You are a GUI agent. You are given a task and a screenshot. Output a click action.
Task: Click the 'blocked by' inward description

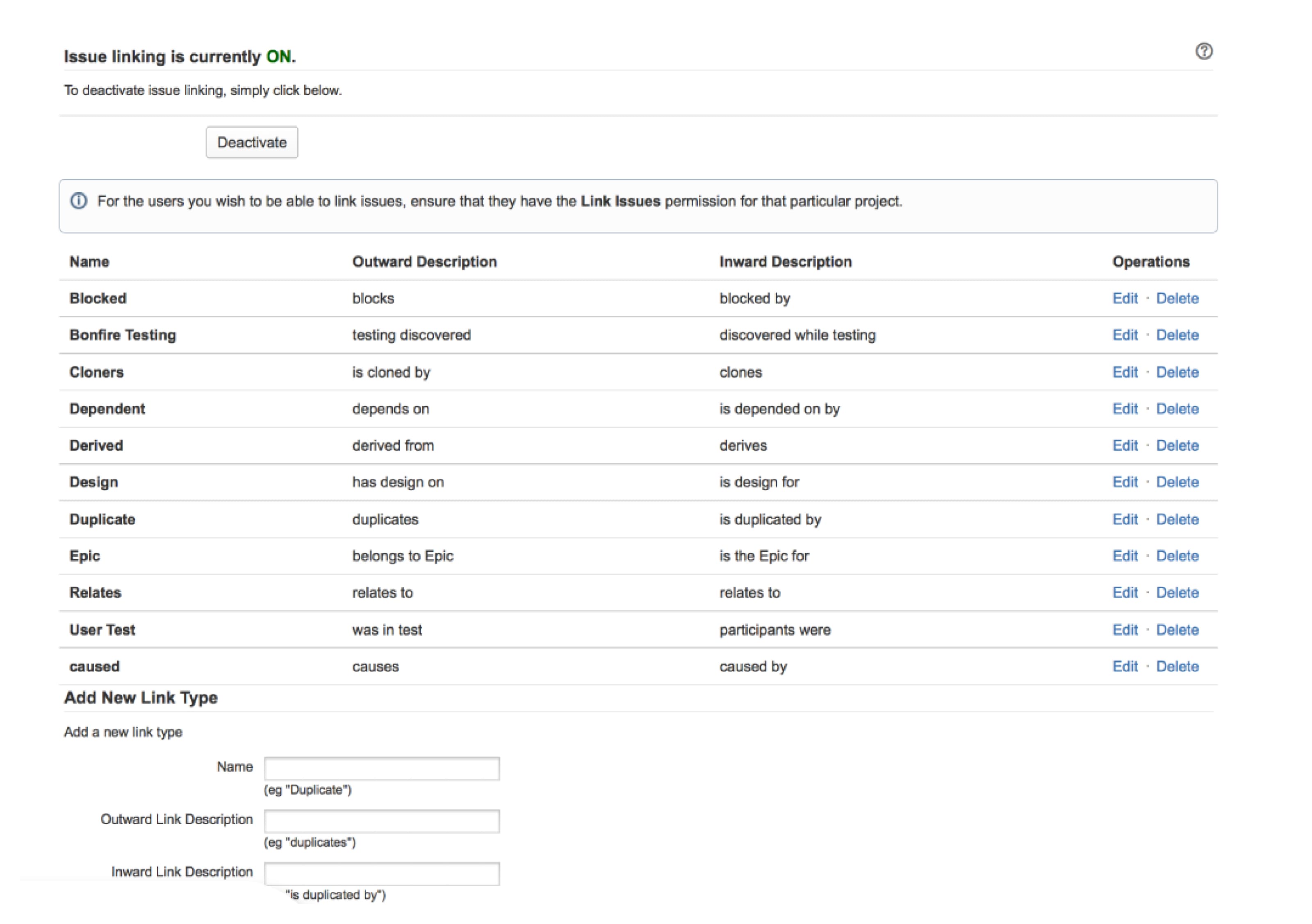pyautogui.click(x=754, y=298)
